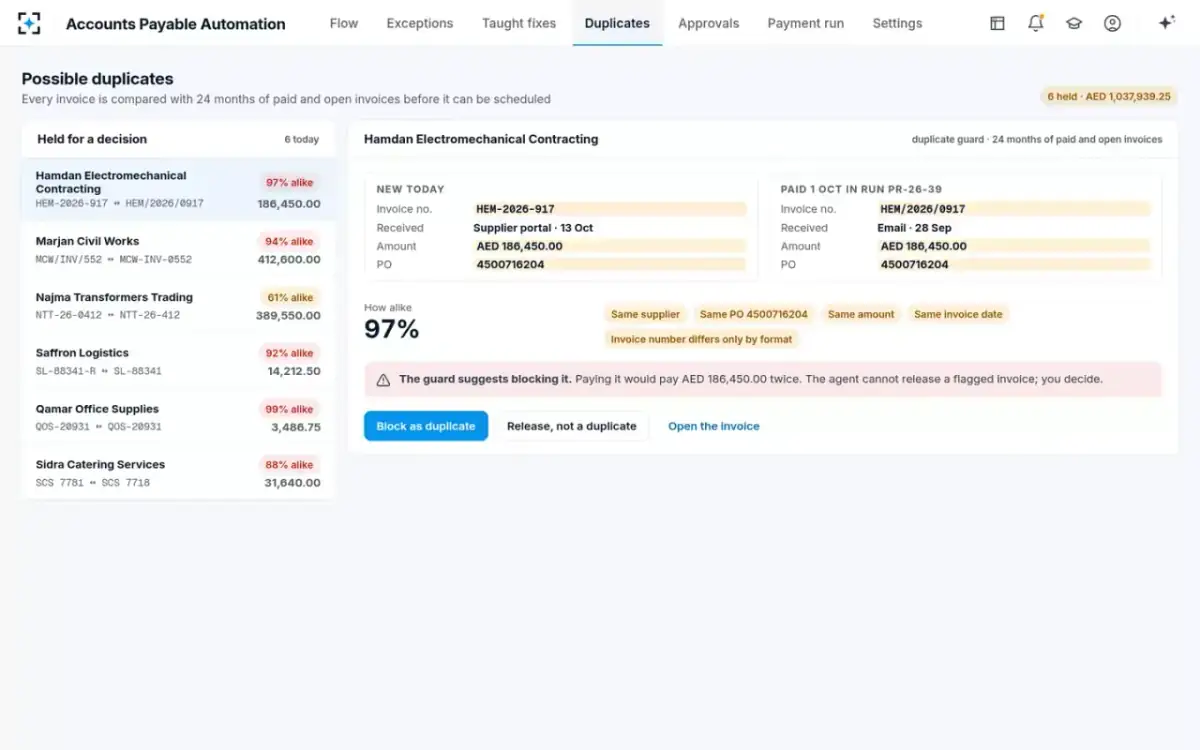Click the 92% alike badge

[x=290, y=353]
